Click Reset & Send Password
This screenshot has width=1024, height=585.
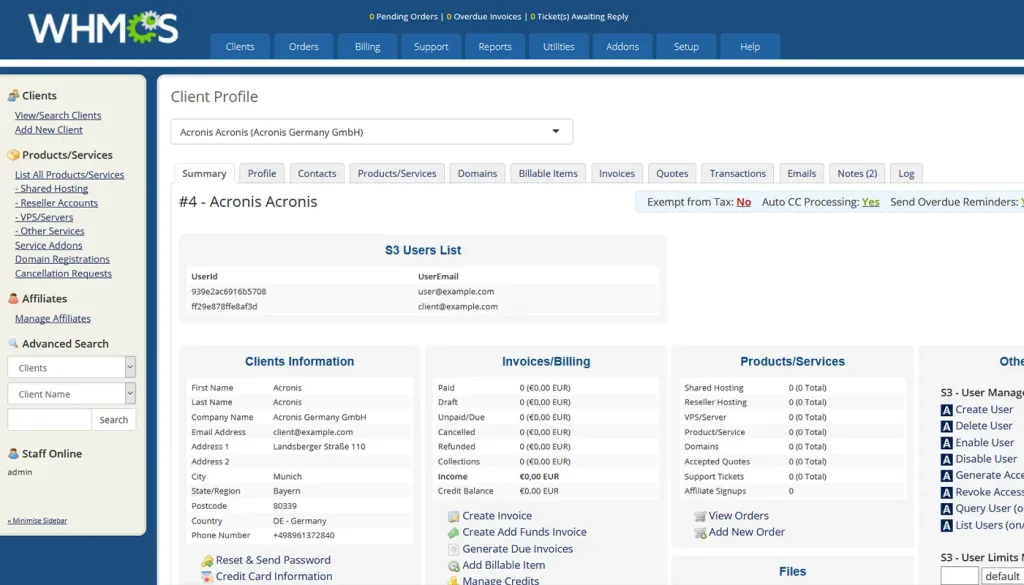[x=272, y=560]
